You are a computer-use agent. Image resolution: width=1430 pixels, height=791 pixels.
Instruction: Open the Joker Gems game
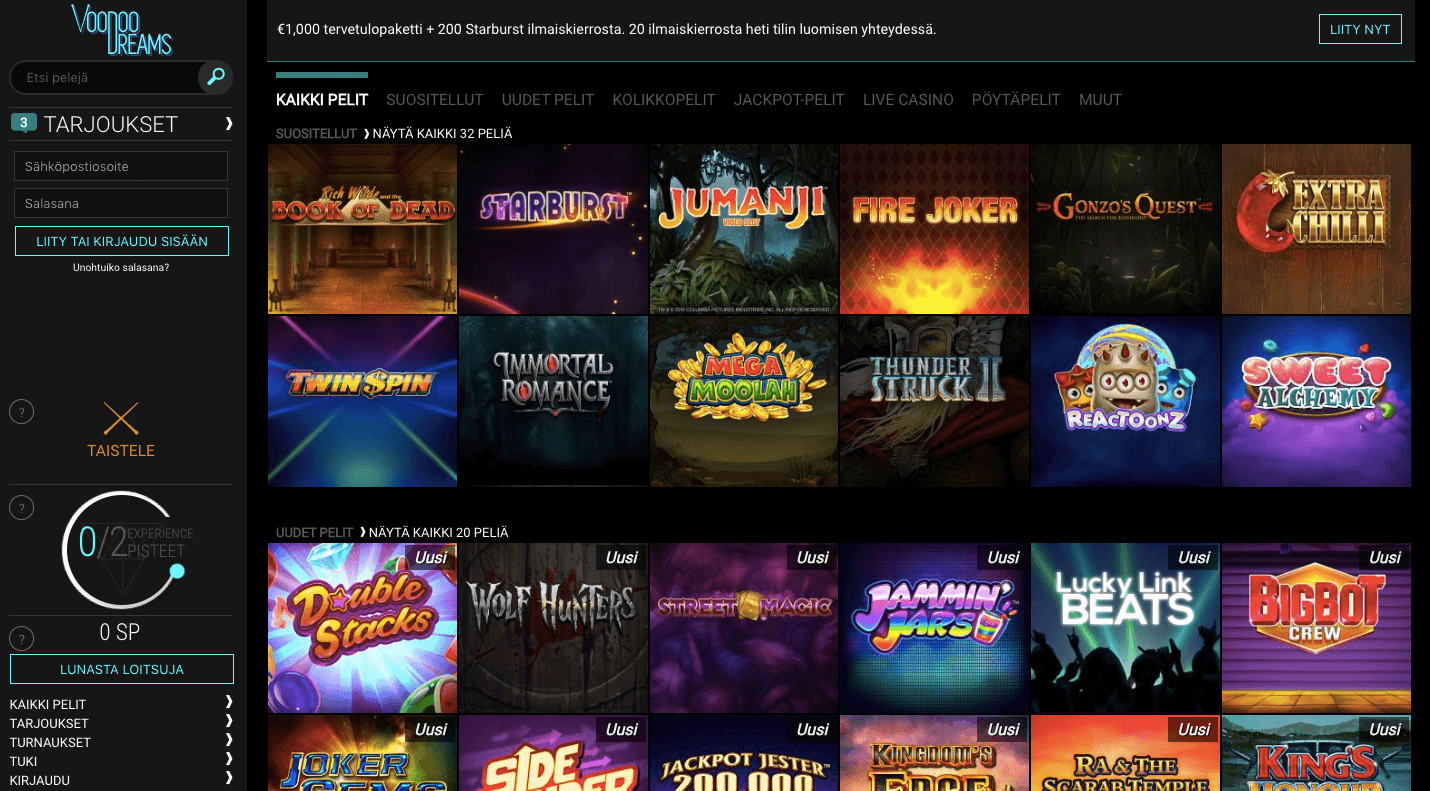(362, 753)
